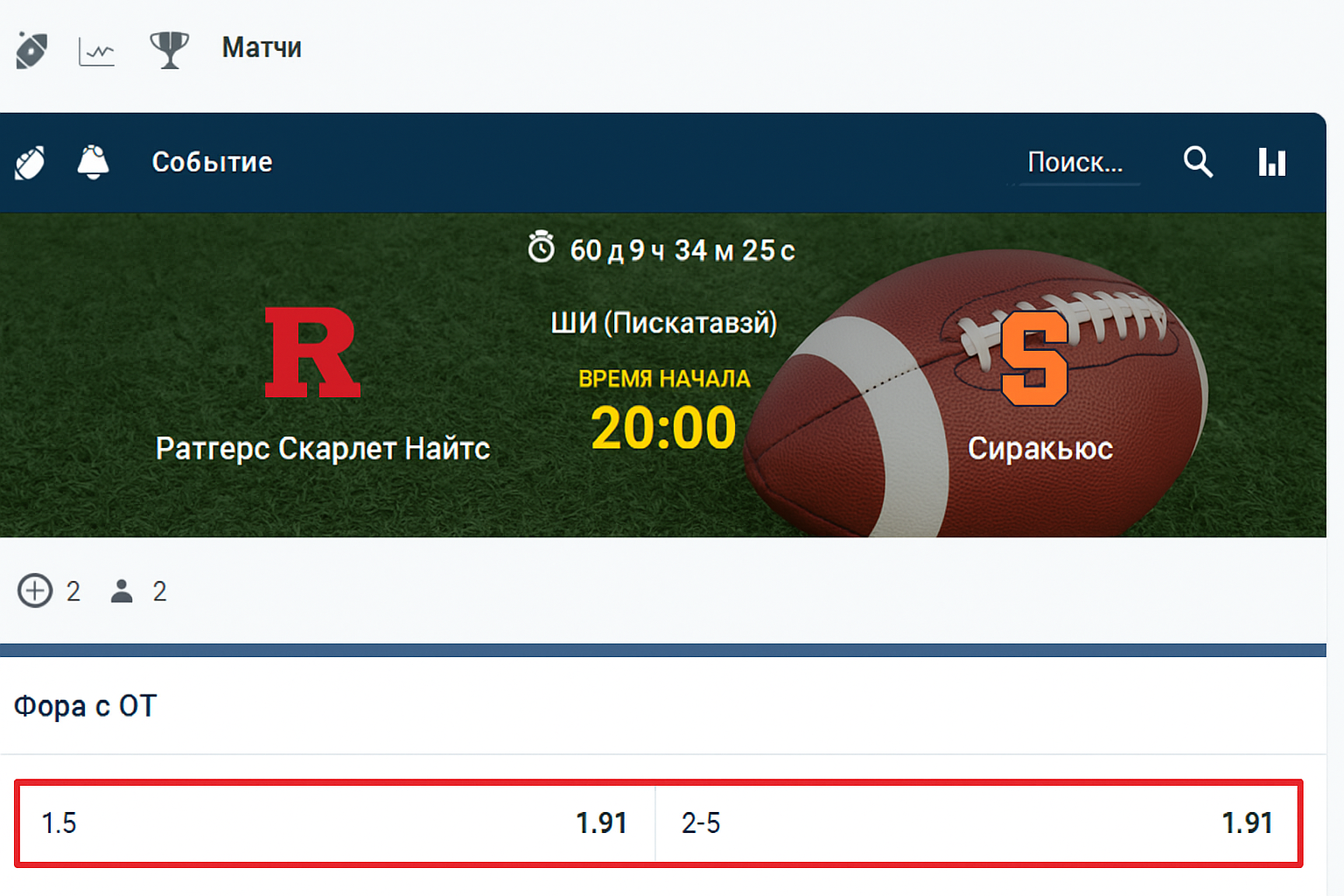The image size is (1344, 896).
Task: Click the circled plus markets icon
Action: coord(35,591)
